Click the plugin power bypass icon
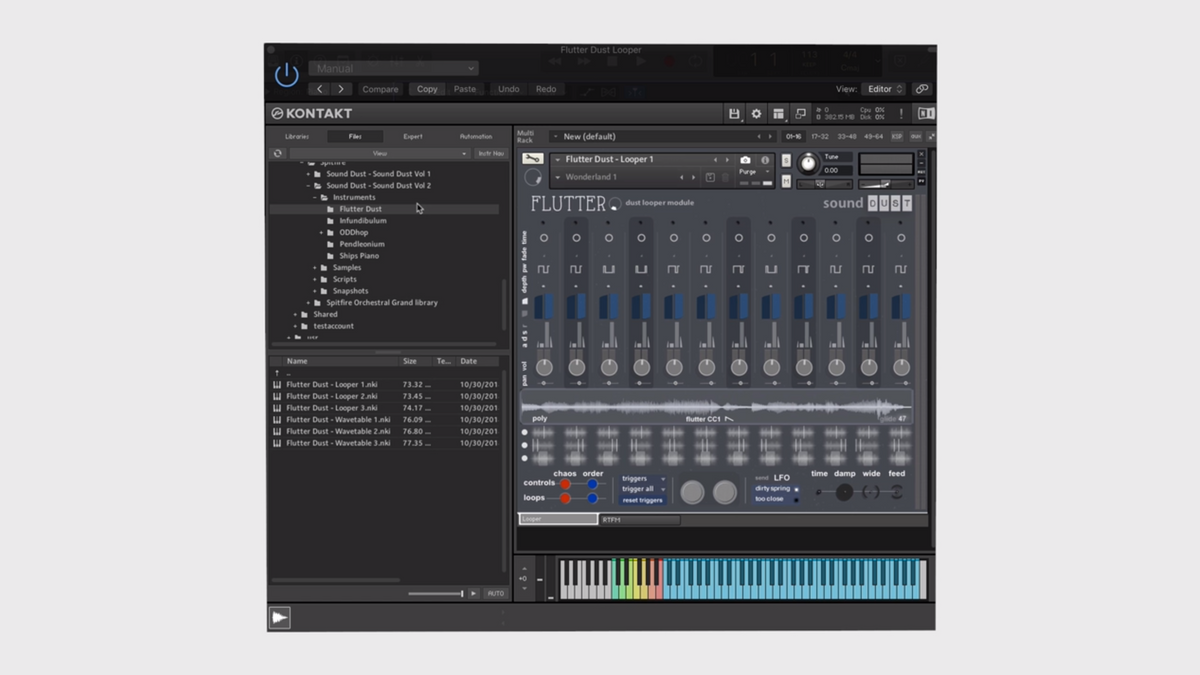The image size is (1200, 675). pos(287,75)
